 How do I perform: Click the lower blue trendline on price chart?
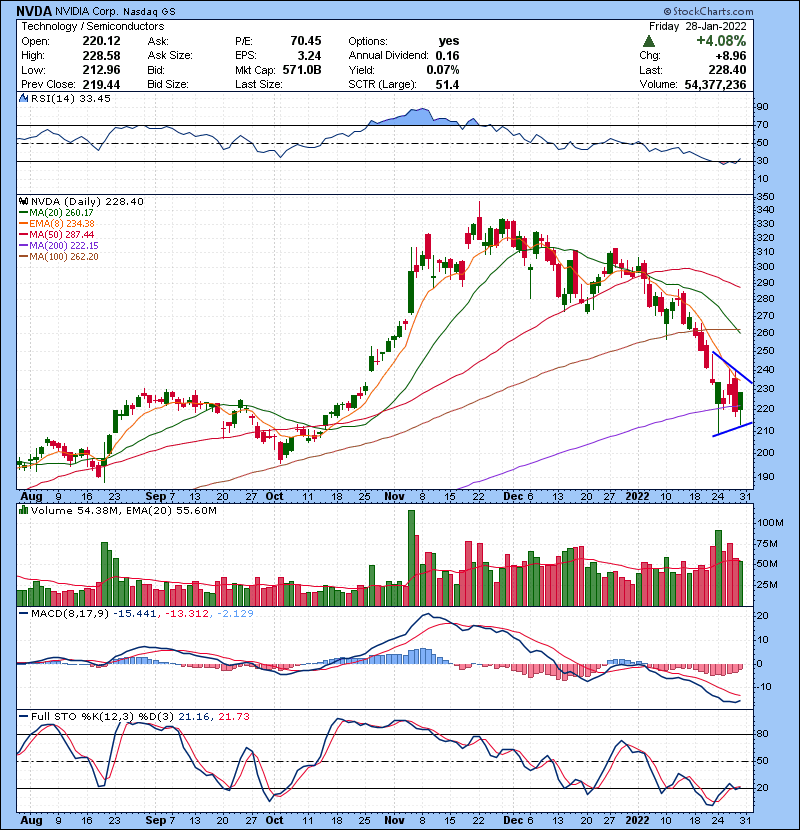pos(733,429)
